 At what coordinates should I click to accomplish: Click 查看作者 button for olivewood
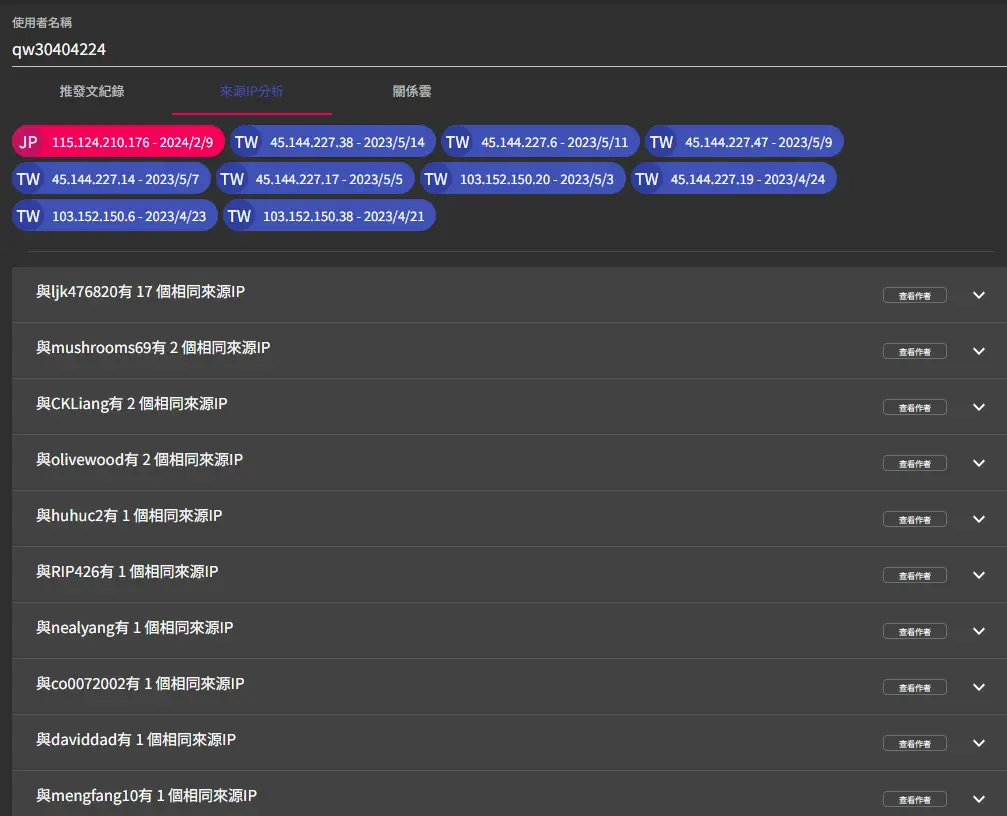(914, 463)
